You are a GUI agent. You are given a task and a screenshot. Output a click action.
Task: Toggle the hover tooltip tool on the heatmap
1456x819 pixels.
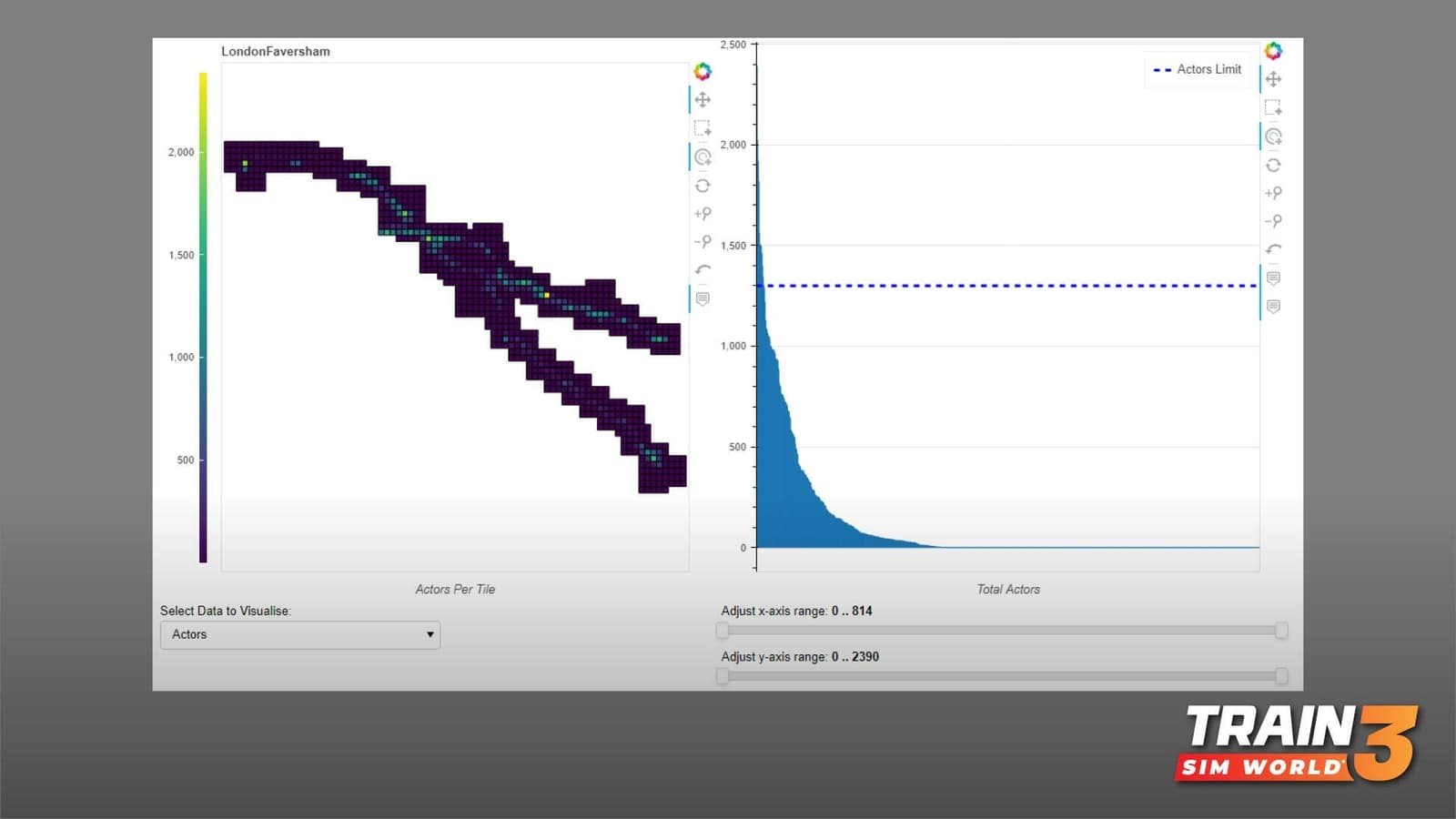click(703, 298)
